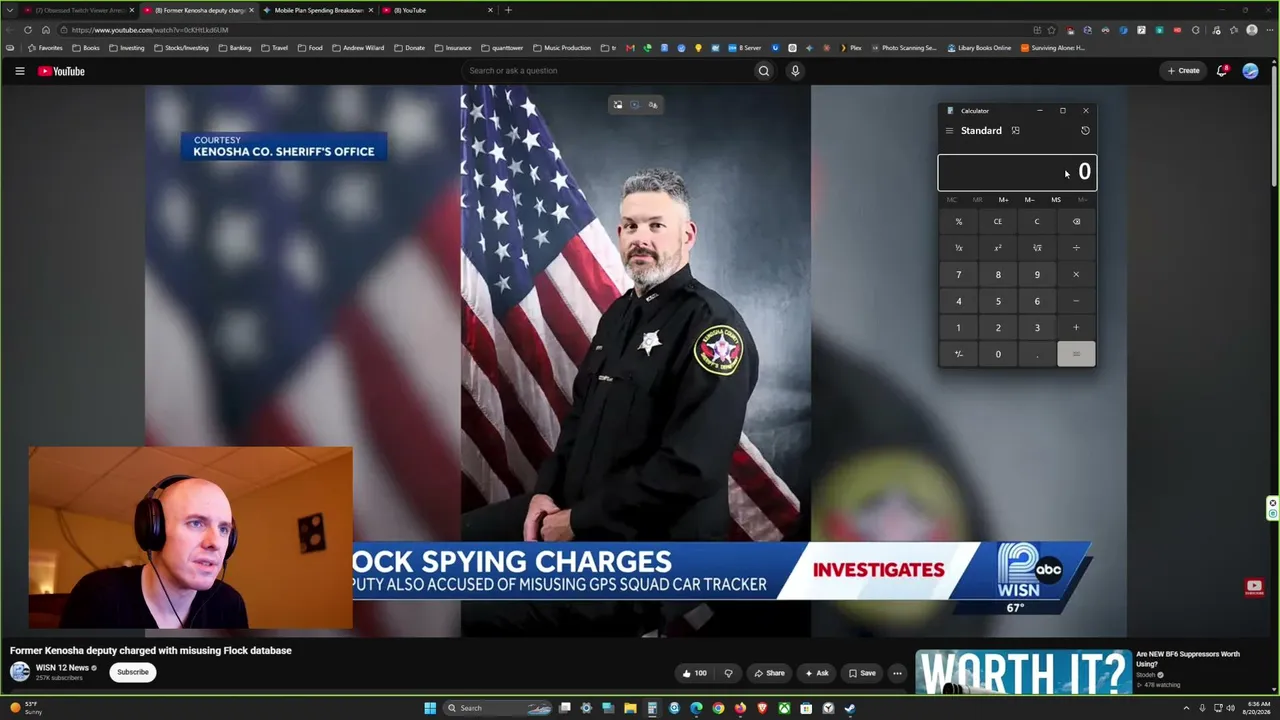The width and height of the screenshot is (1280, 720).
Task: Toggle Calculator keep-on-top mode
Action: [x=1015, y=131]
